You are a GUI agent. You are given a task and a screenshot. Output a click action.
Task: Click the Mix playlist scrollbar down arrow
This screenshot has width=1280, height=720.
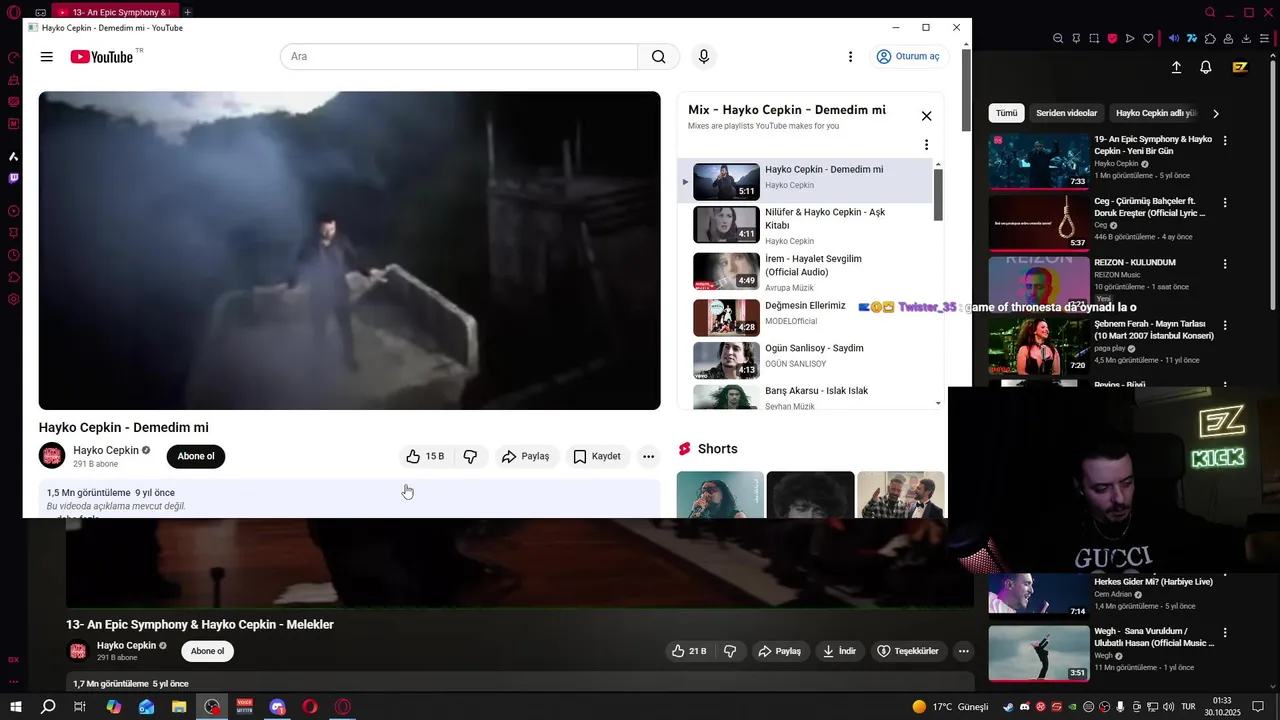coord(938,403)
